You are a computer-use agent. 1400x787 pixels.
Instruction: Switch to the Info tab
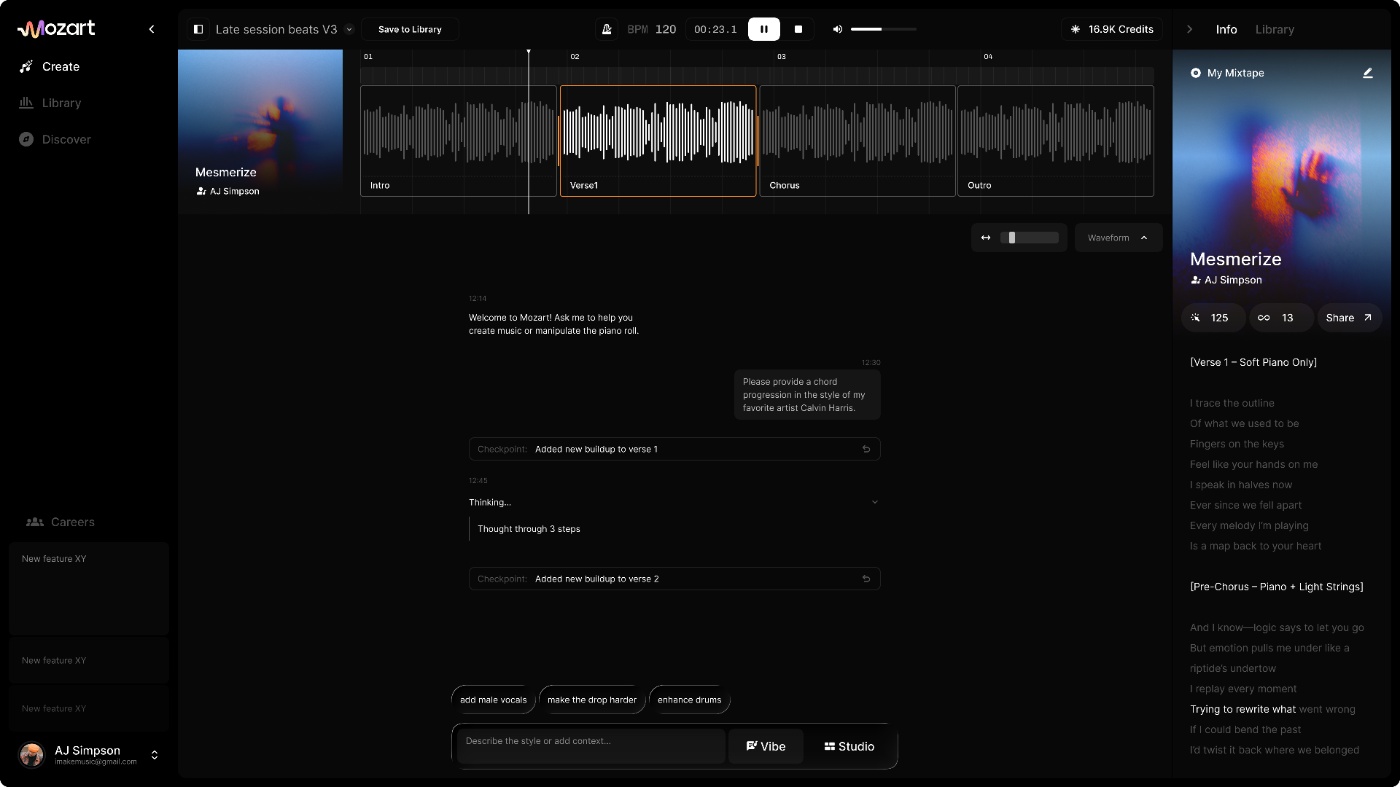(1226, 29)
